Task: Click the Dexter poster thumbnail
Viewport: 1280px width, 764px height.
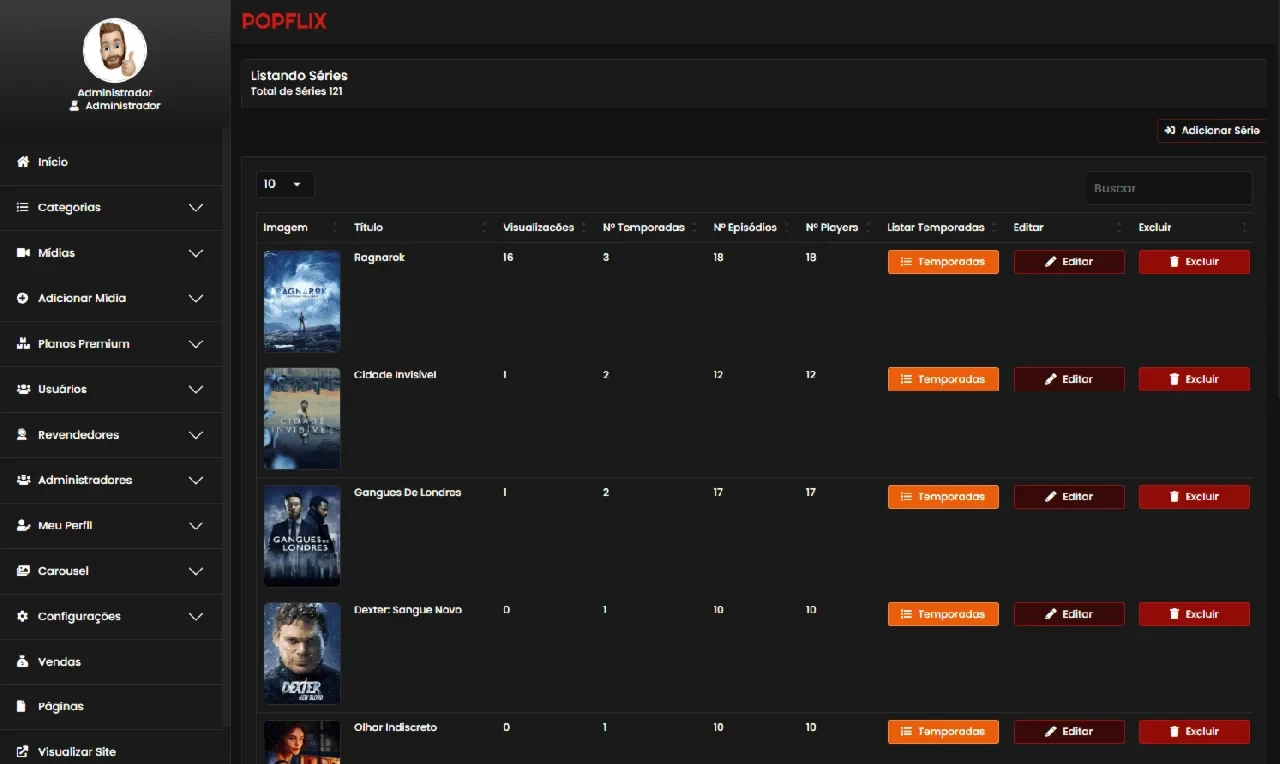Action: click(x=302, y=653)
